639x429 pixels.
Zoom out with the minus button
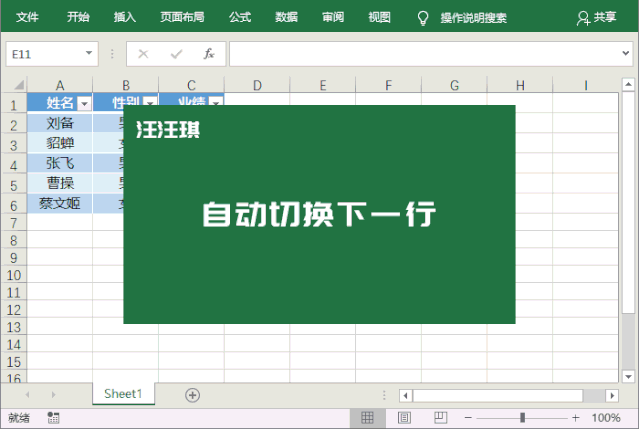point(468,418)
